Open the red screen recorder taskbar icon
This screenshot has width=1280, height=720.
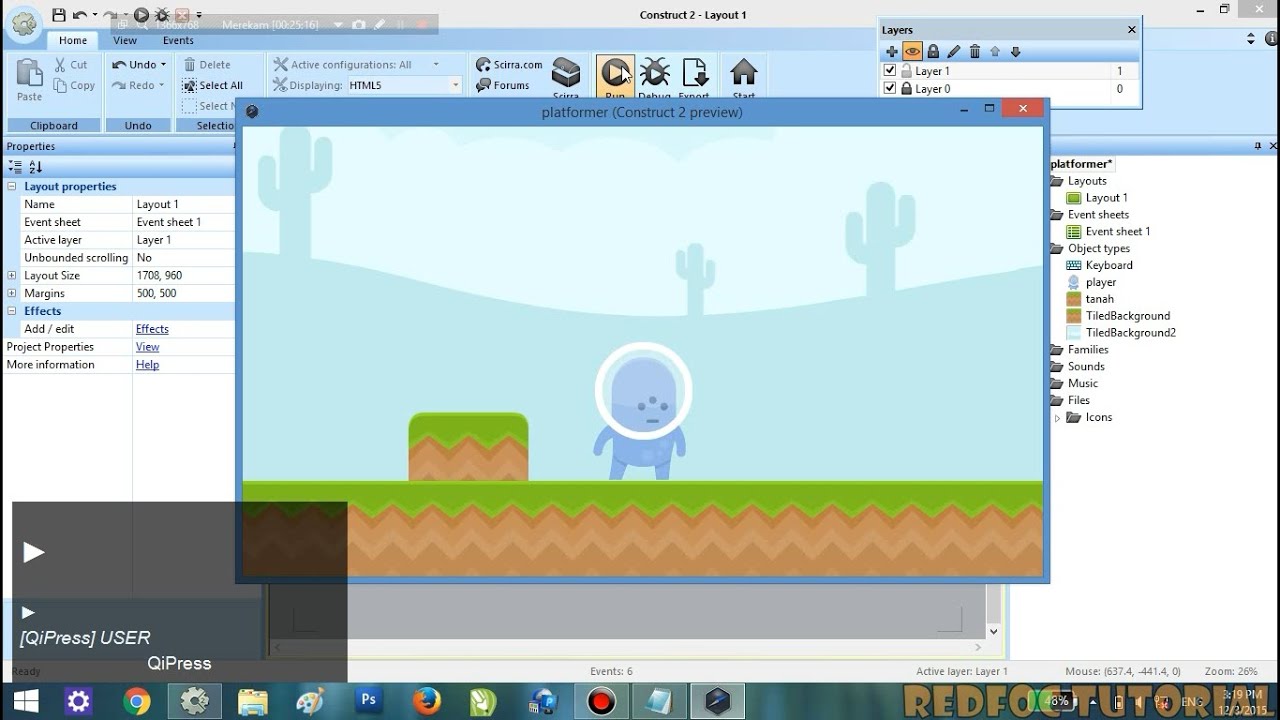click(601, 700)
